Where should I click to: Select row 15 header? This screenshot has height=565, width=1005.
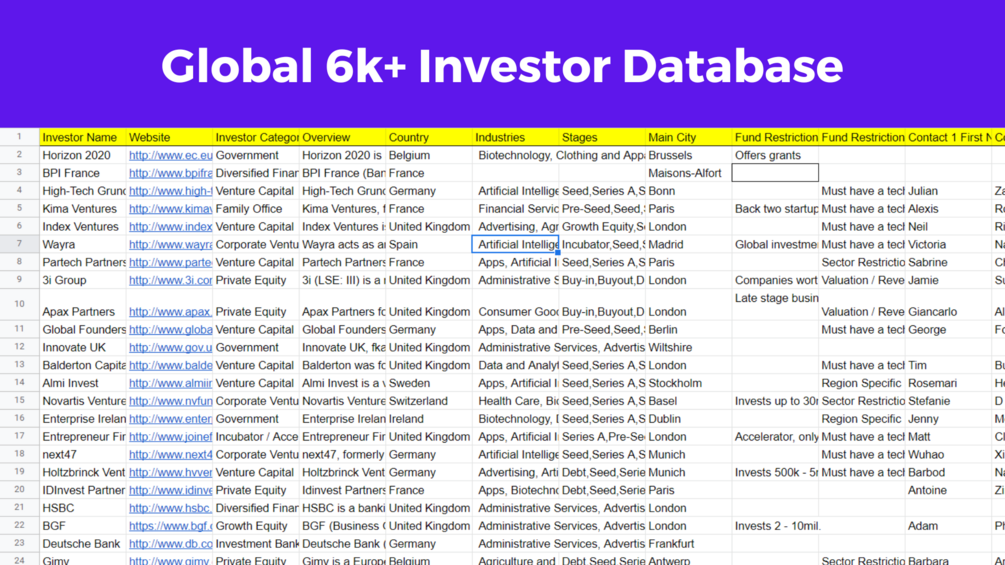(x=19, y=400)
